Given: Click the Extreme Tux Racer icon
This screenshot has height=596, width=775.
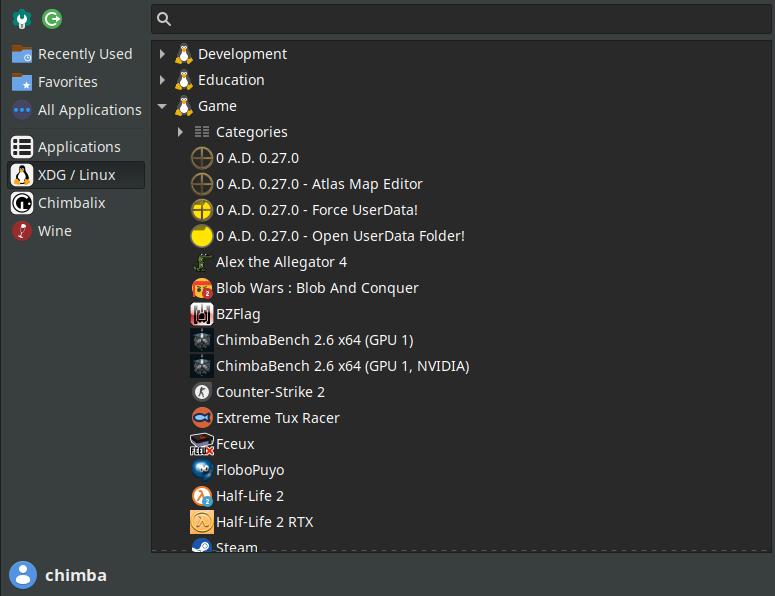Looking at the screenshot, I should pyautogui.click(x=202, y=418).
